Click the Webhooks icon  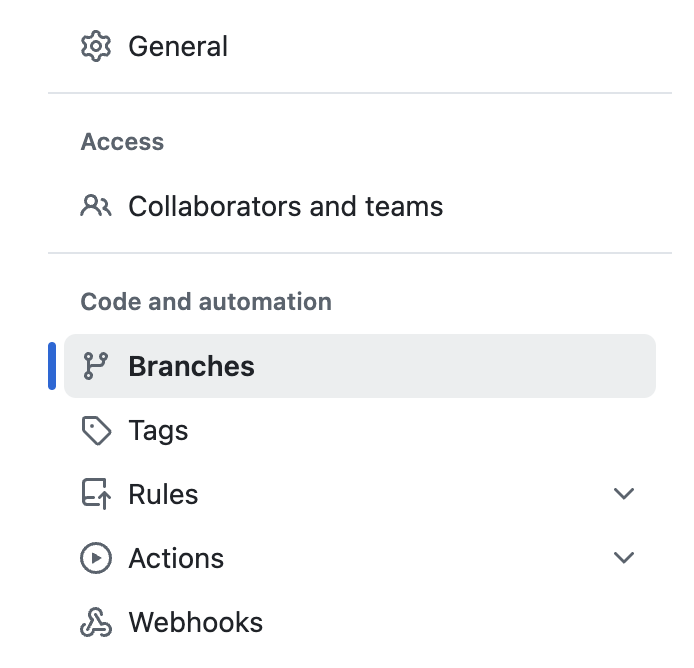click(96, 622)
